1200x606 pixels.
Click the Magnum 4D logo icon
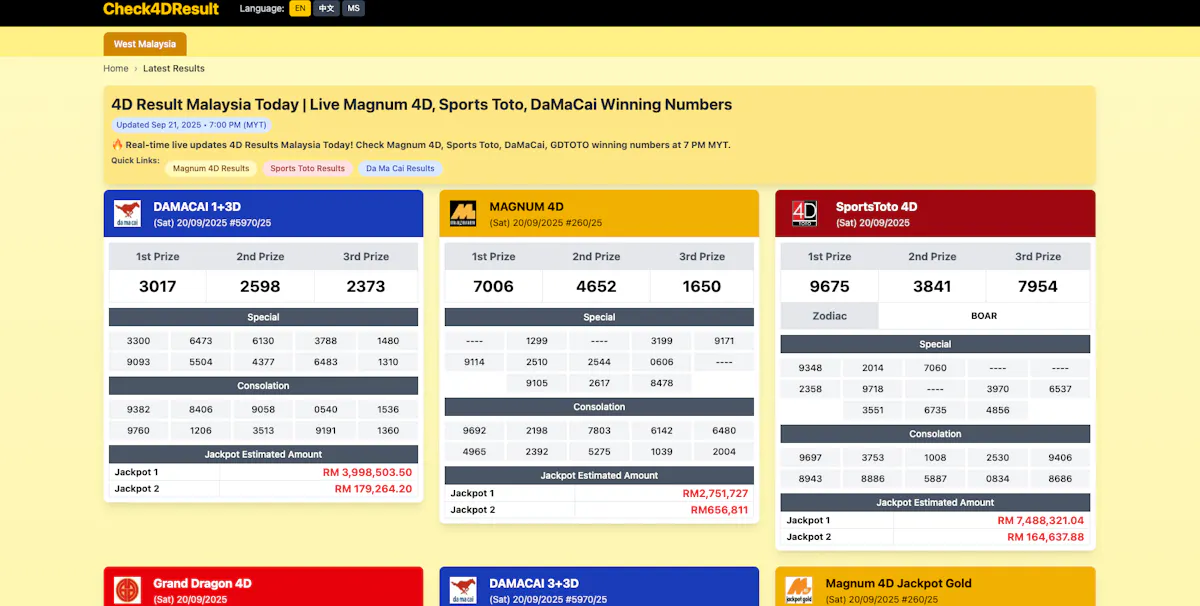click(463, 213)
